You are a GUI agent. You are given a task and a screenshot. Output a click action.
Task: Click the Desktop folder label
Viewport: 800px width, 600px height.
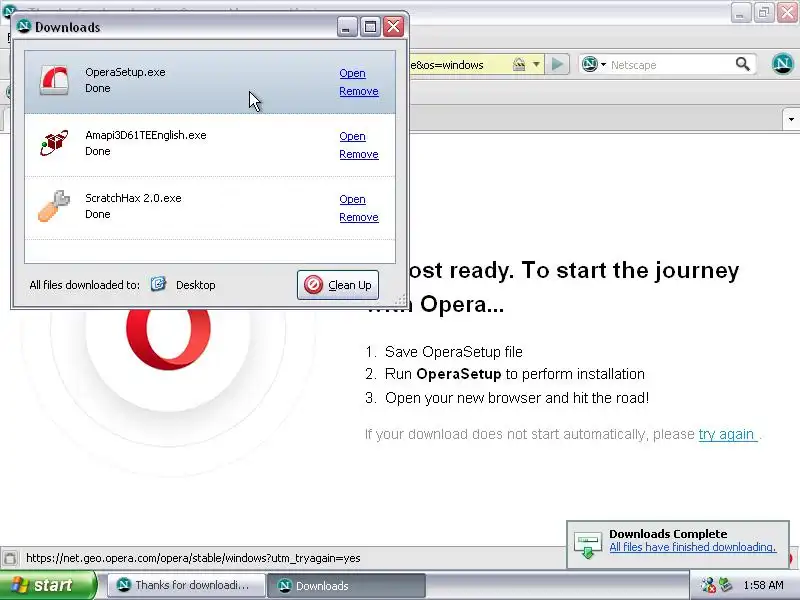(195, 285)
